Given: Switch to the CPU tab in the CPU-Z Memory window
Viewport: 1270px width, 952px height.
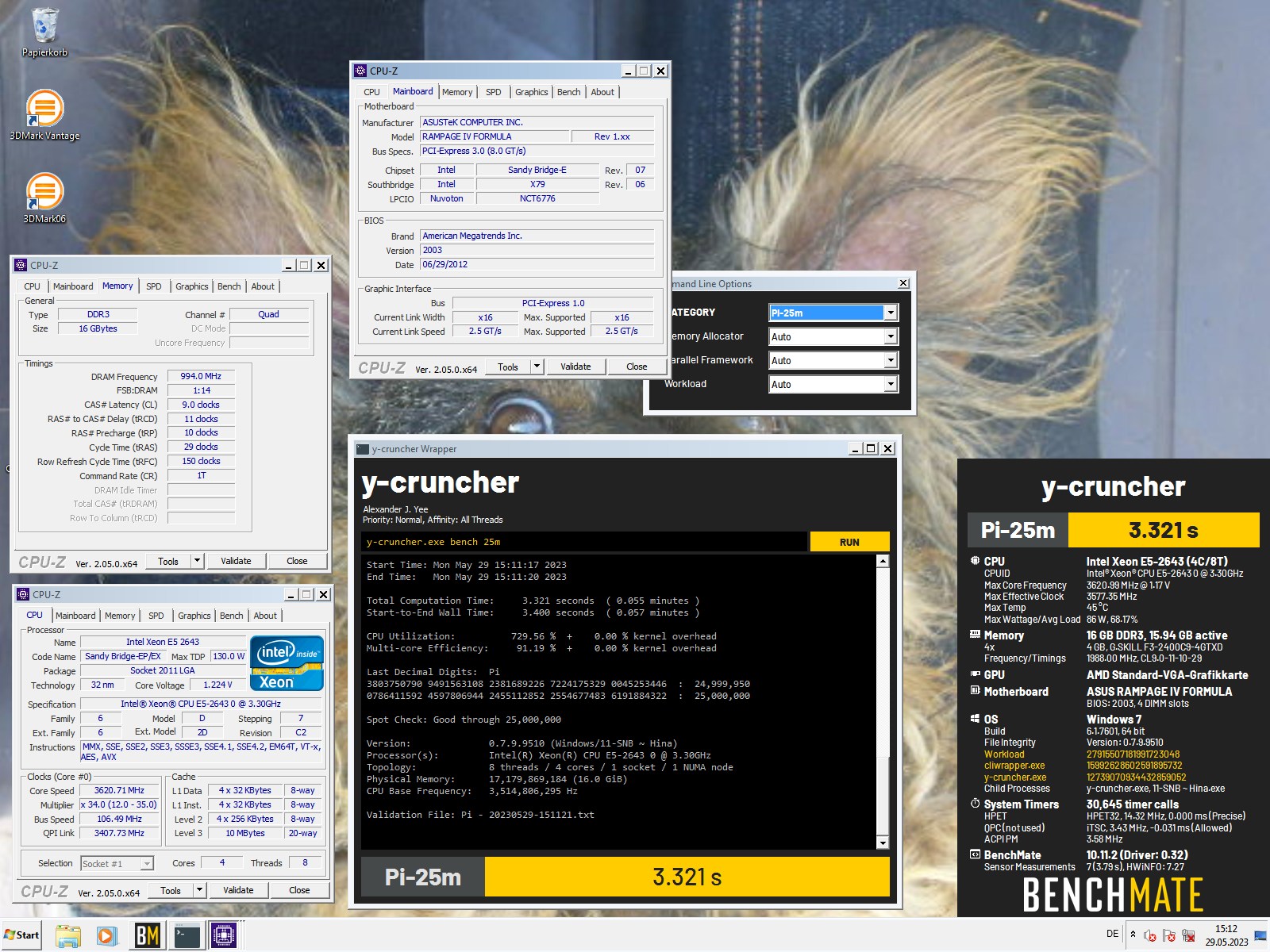Looking at the screenshot, I should click(32, 286).
